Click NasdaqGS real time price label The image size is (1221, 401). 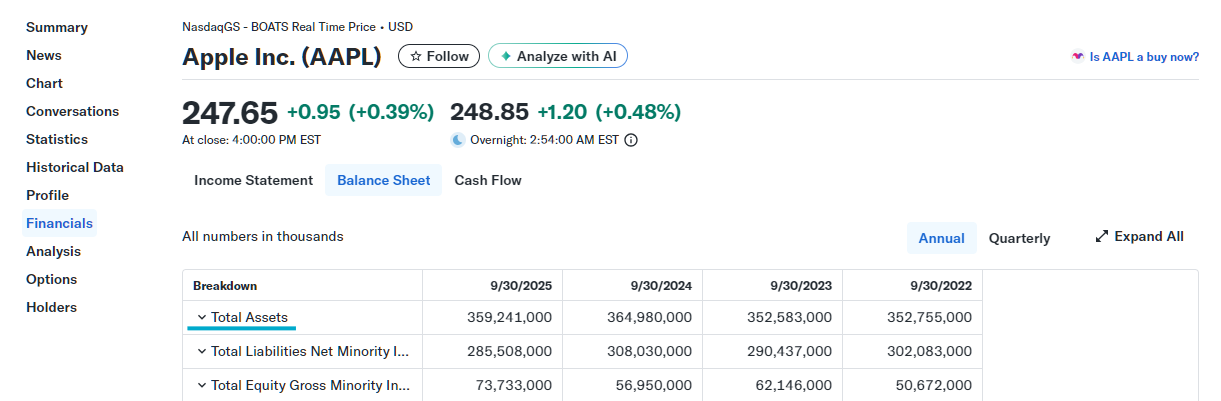point(297,27)
